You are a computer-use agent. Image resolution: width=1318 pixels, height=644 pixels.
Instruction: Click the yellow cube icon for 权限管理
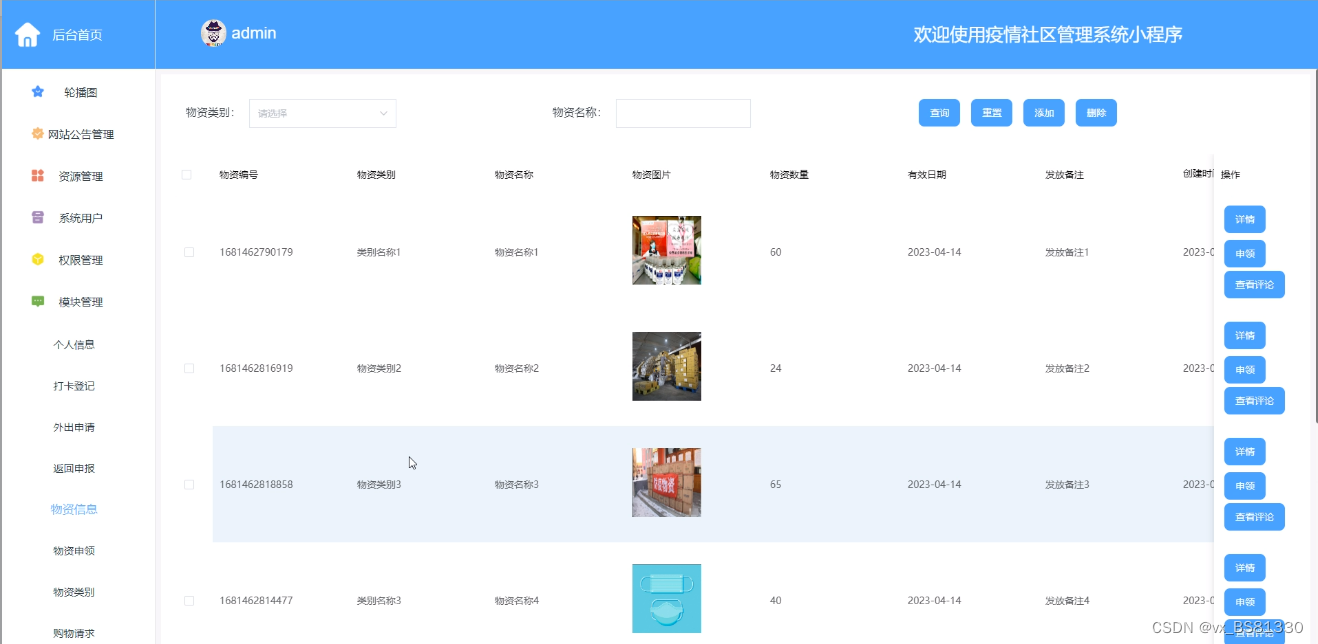pos(38,259)
